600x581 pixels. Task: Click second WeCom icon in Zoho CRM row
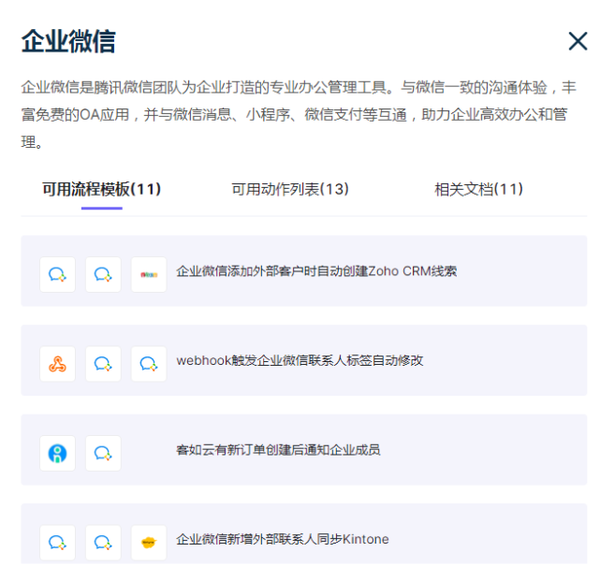pyautogui.click(x=103, y=274)
